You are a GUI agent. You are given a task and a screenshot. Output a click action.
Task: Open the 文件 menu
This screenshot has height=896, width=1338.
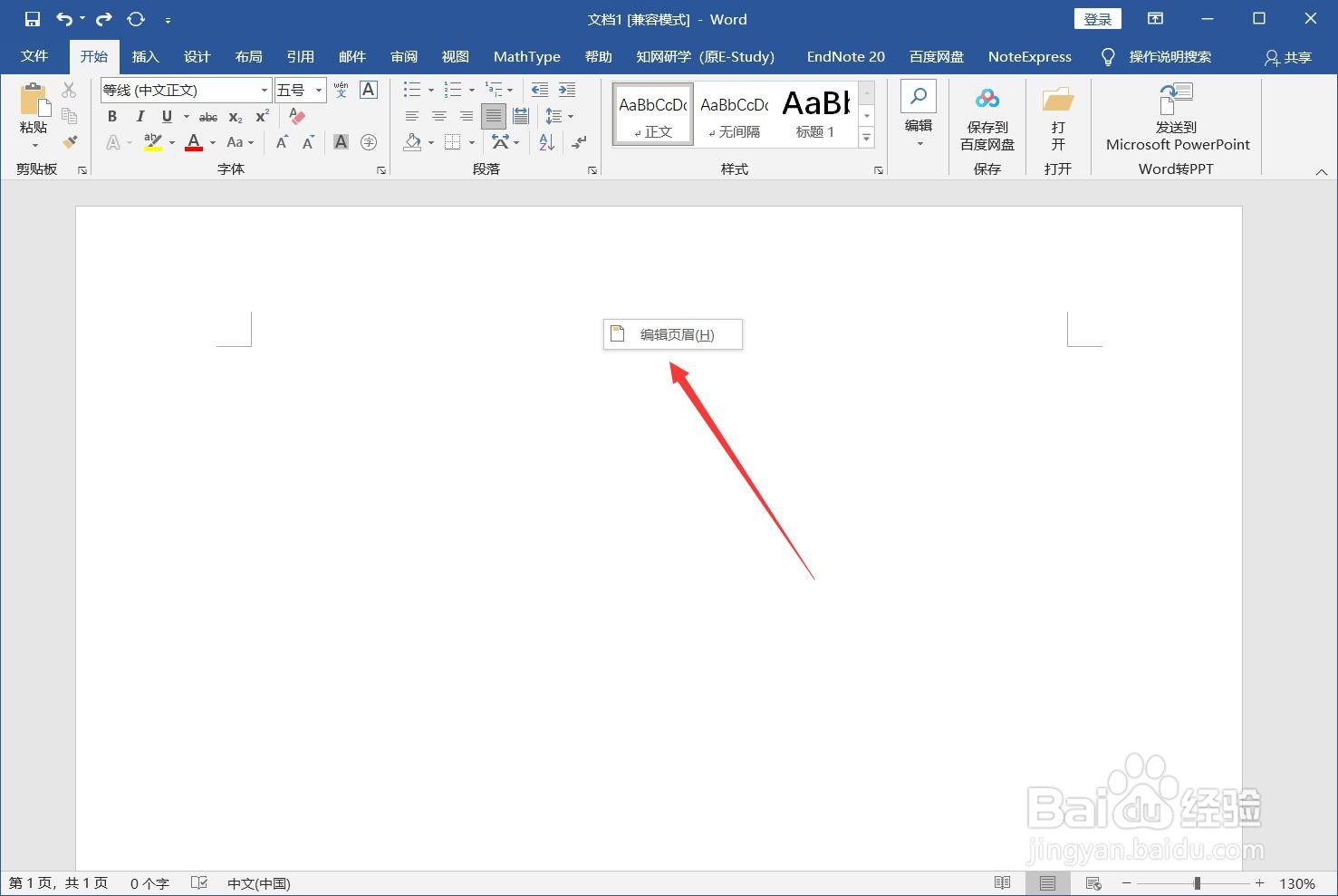(34, 56)
